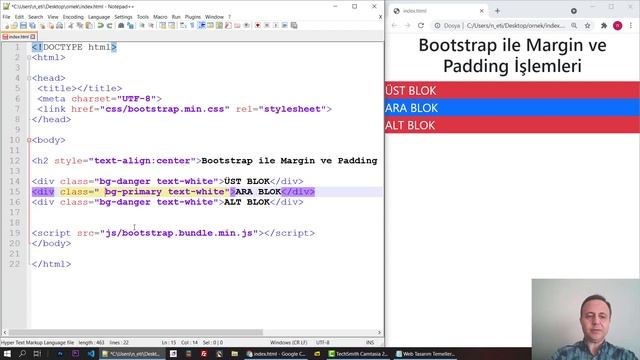The width and height of the screenshot is (640, 360).
Task: Click the Playback macro icon
Action: [276, 25]
